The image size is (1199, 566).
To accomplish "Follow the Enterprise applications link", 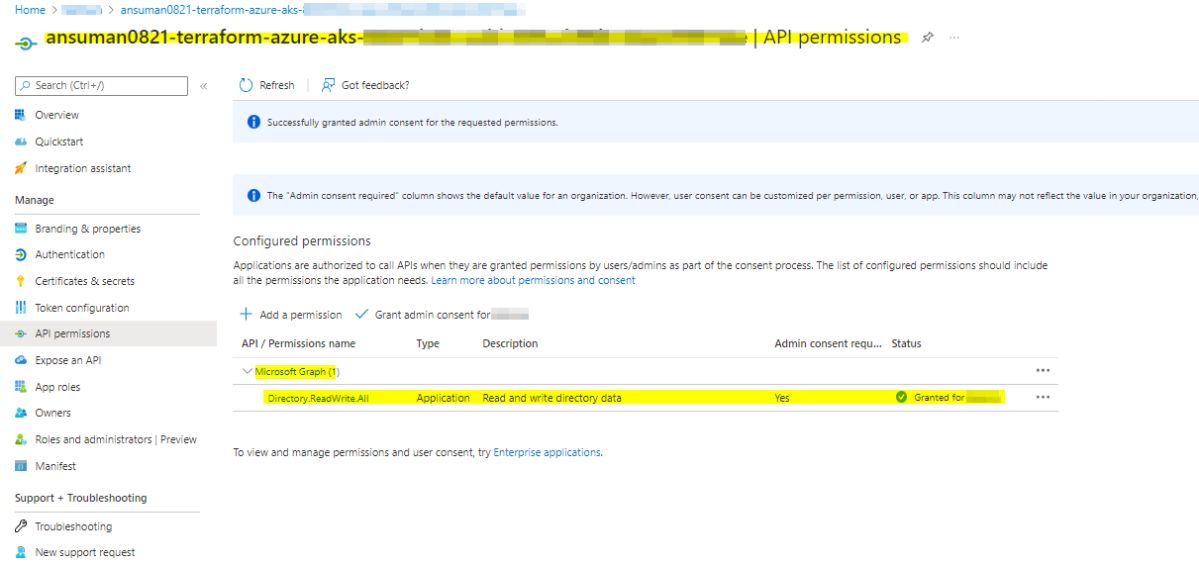I will click(x=548, y=452).
